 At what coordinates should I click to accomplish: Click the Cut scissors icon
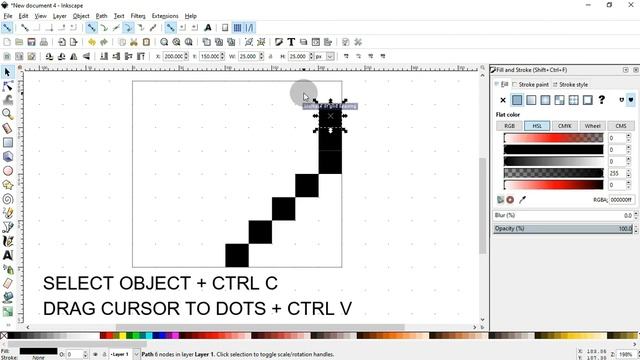pos(133,42)
